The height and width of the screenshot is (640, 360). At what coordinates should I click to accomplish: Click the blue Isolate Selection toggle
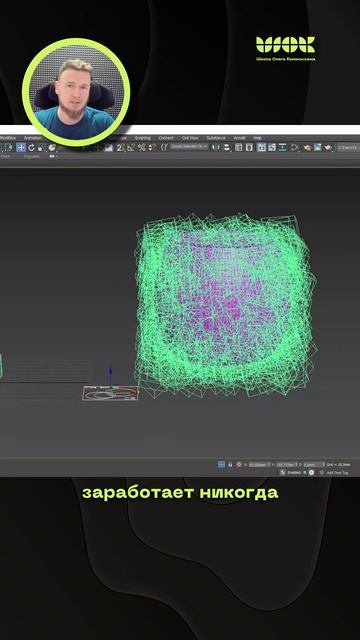pos(221,464)
